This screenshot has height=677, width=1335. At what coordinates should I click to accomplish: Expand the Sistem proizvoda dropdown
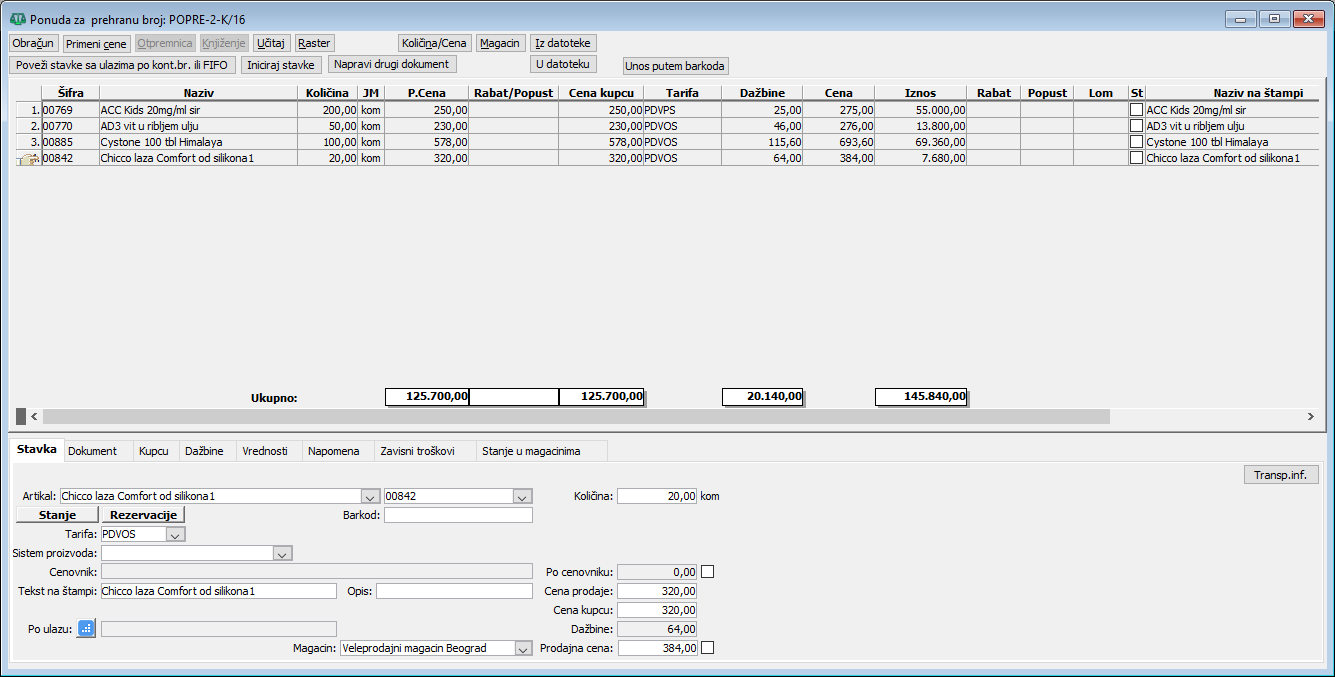(x=282, y=553)
